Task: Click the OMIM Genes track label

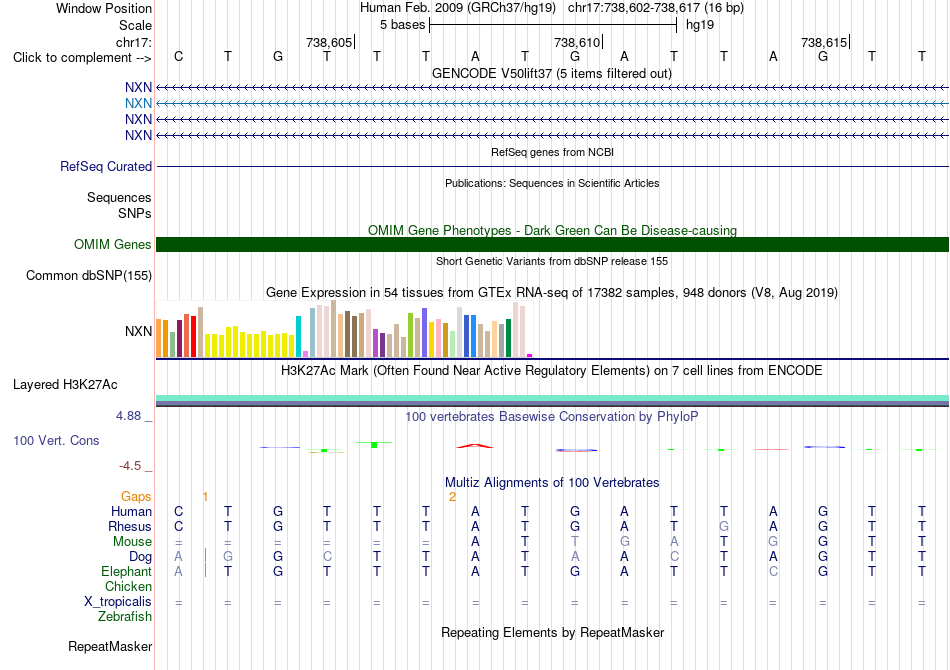Action: pos(112,245)
